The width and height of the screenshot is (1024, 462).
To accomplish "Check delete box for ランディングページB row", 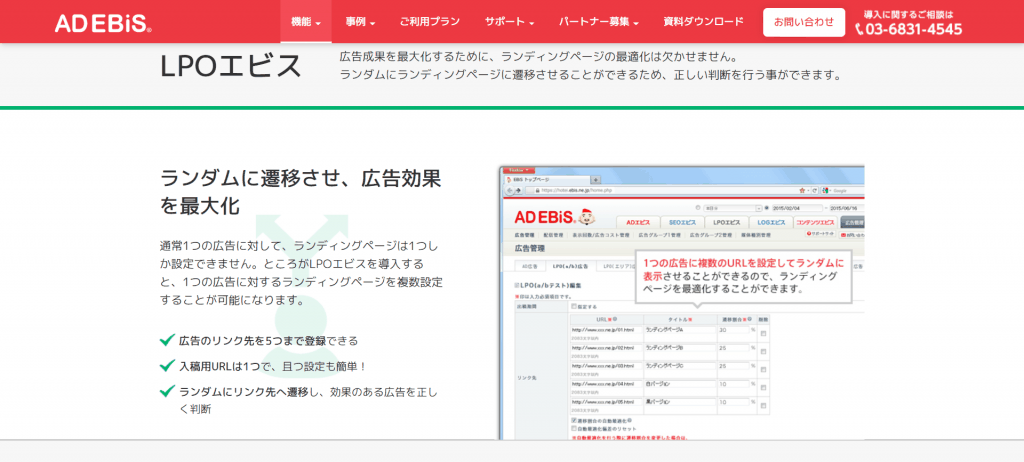I will 763,350.
